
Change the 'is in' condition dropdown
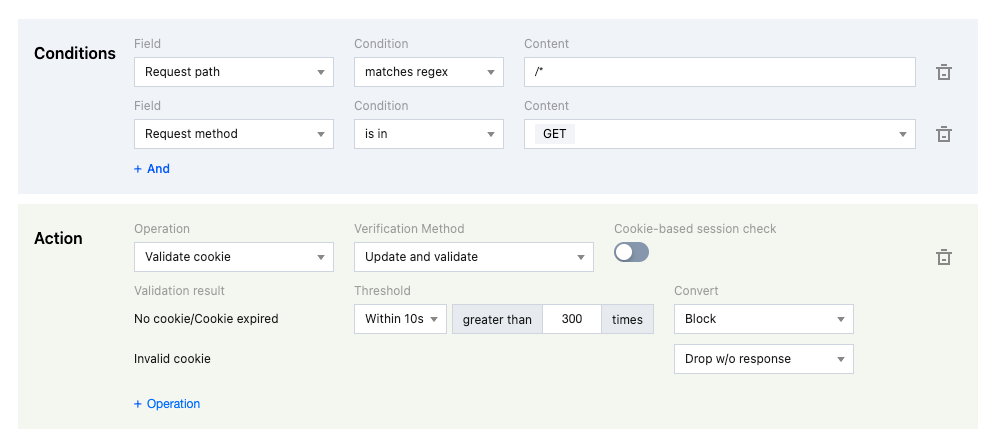429,134
